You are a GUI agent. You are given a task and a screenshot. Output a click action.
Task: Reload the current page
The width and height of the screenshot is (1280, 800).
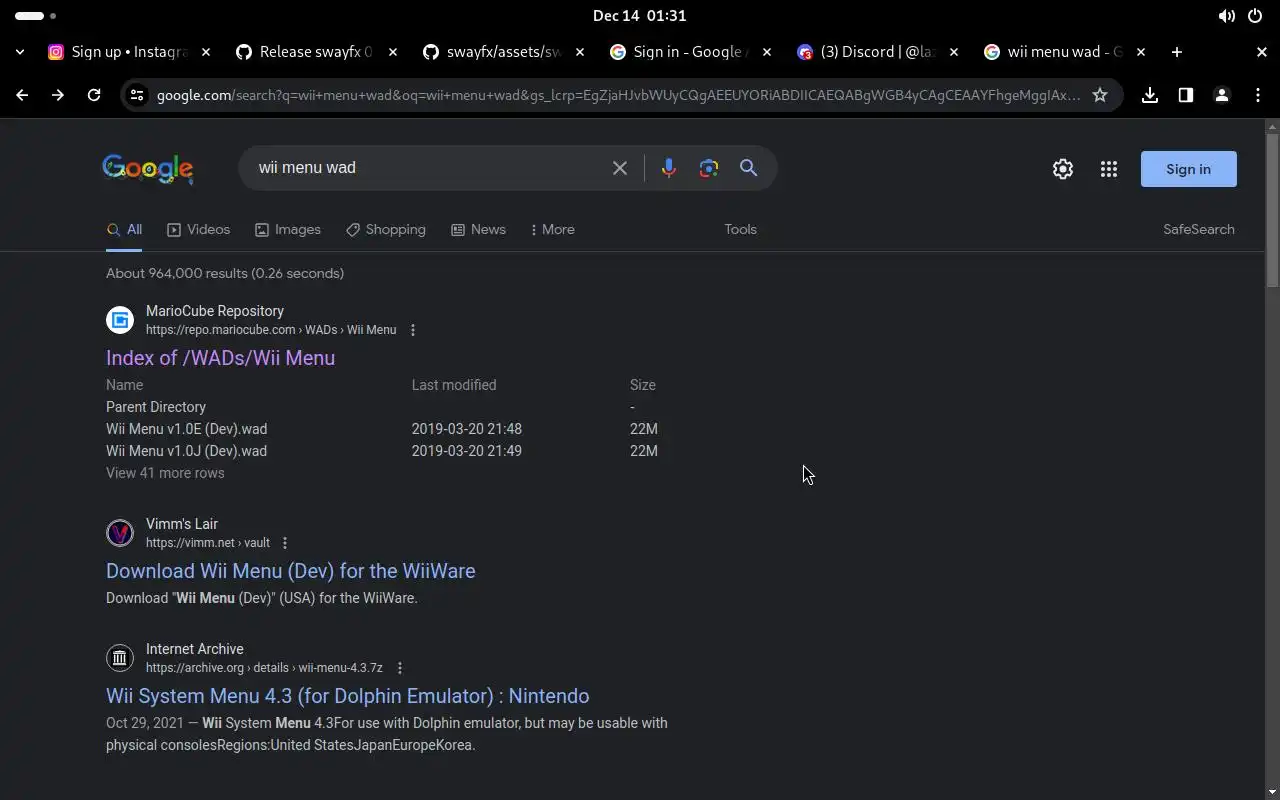pyautogui.click(x=94, y=95)
